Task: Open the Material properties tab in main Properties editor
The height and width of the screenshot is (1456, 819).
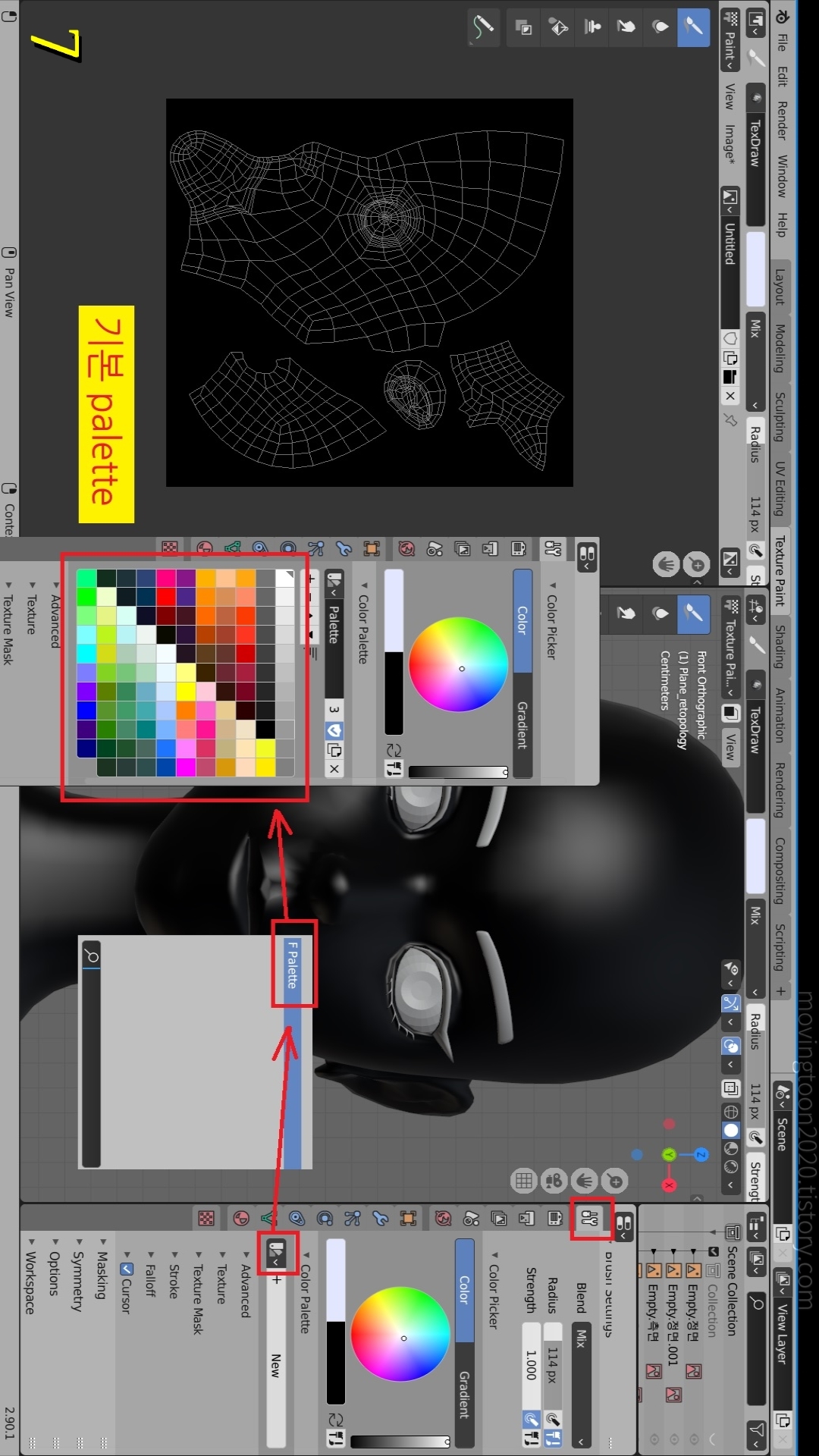Action: pyautogui.click(x=241, y=1219)
